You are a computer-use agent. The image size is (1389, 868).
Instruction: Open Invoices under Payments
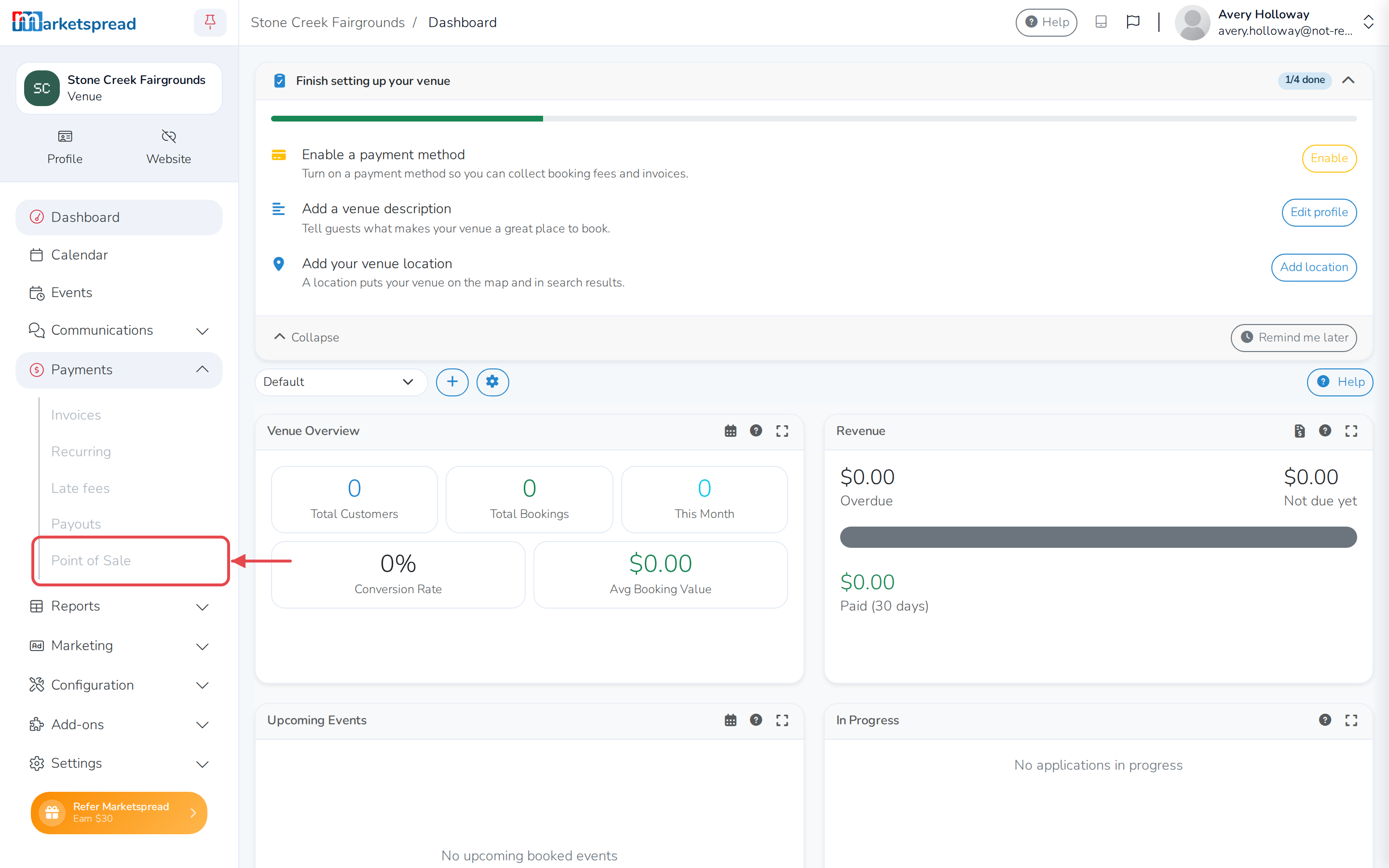tap(76, 415)
